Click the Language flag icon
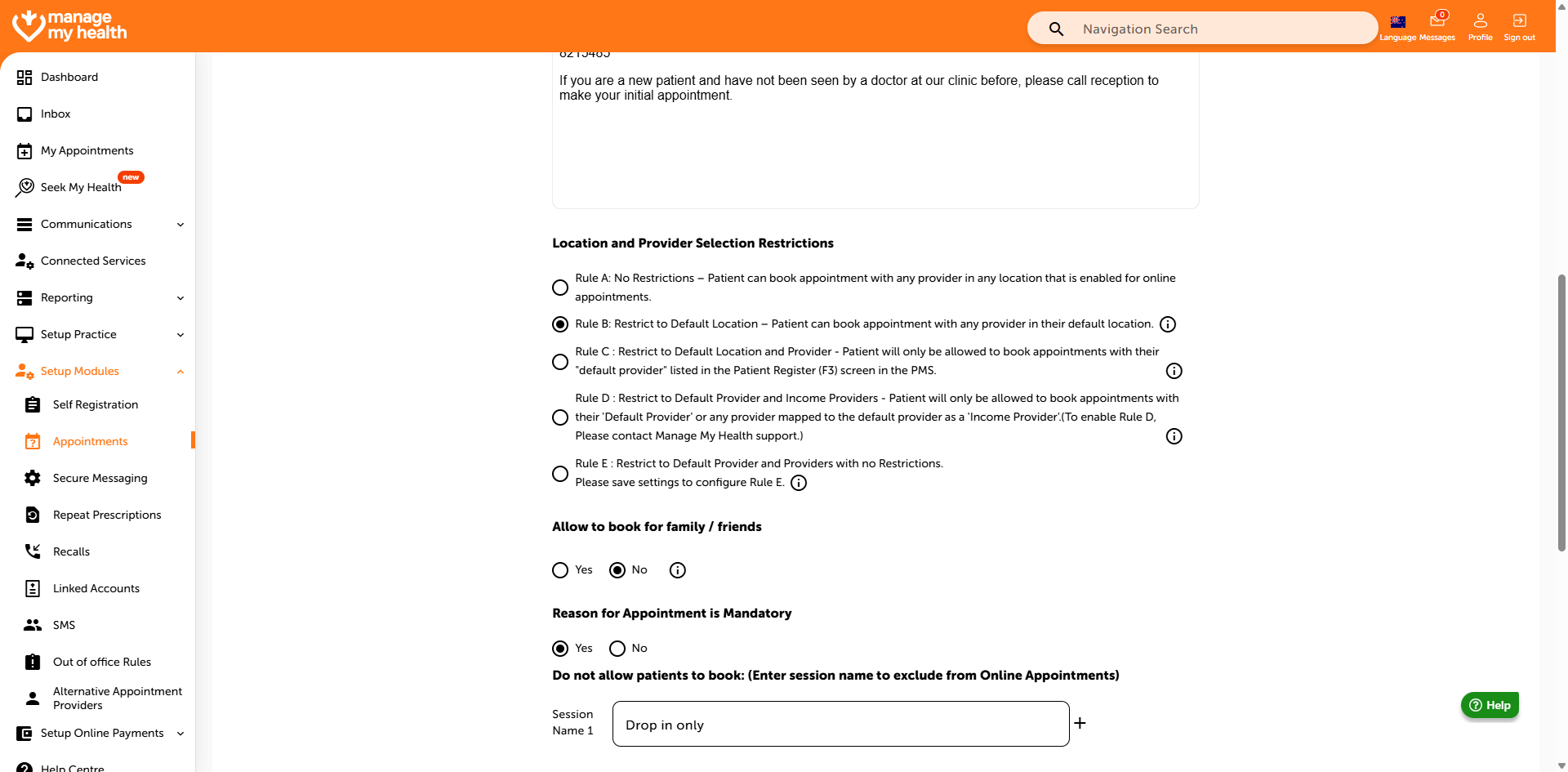 click(1398, 22)
